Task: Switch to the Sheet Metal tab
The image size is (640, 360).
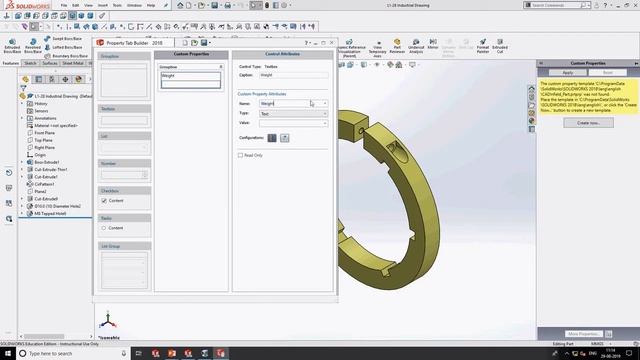Action: tap(73, 63)
